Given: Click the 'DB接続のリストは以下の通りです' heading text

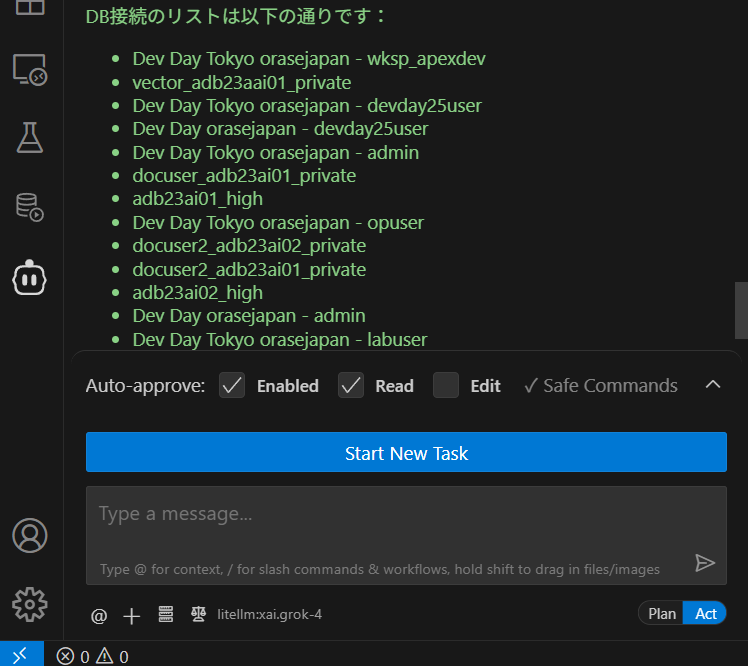Looking at the screenshot, I should pyautogui.click(x=235, y=16).
